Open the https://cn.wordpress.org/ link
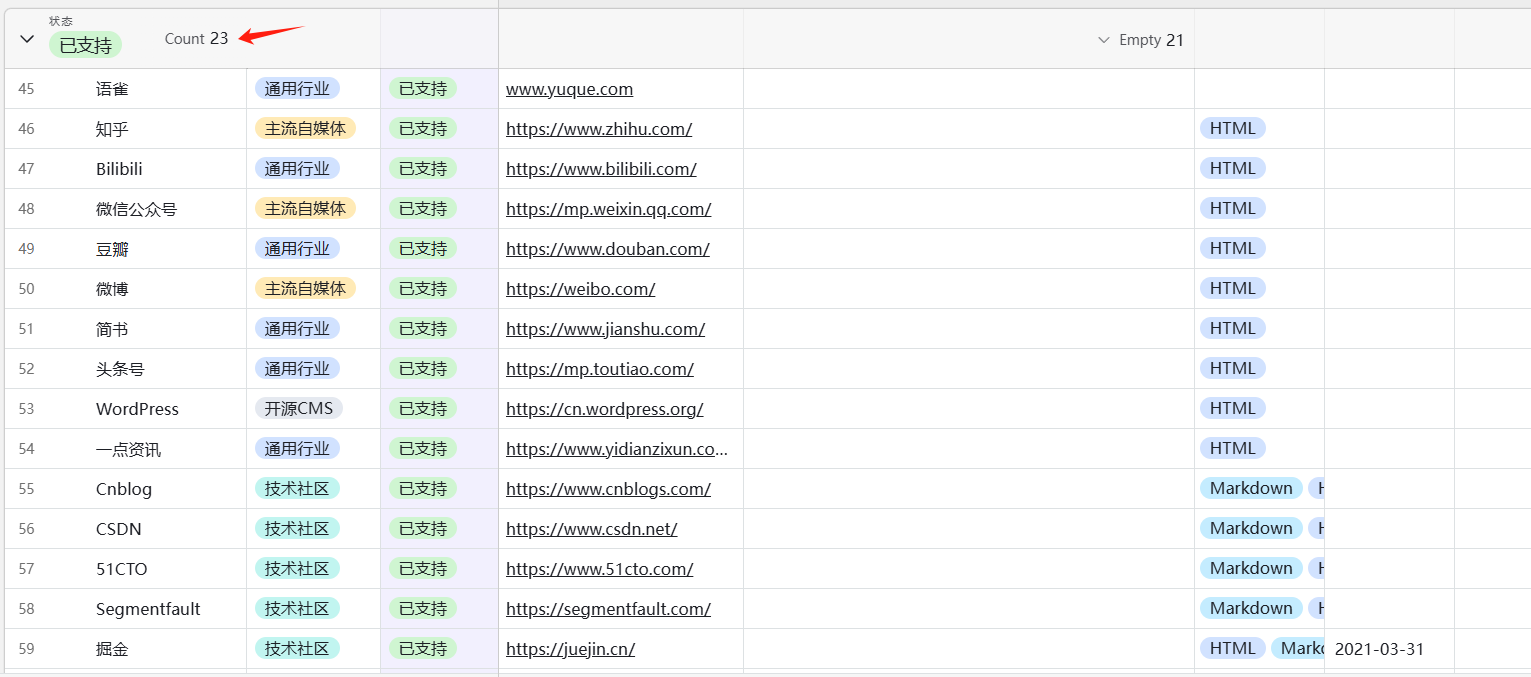This screenshot has height=677, width=1531. [x=604, y=409]
